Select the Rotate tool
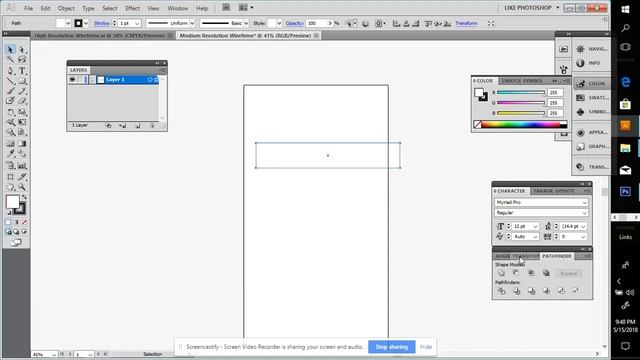This screenshot has height=360, width=640. point(10,112)
